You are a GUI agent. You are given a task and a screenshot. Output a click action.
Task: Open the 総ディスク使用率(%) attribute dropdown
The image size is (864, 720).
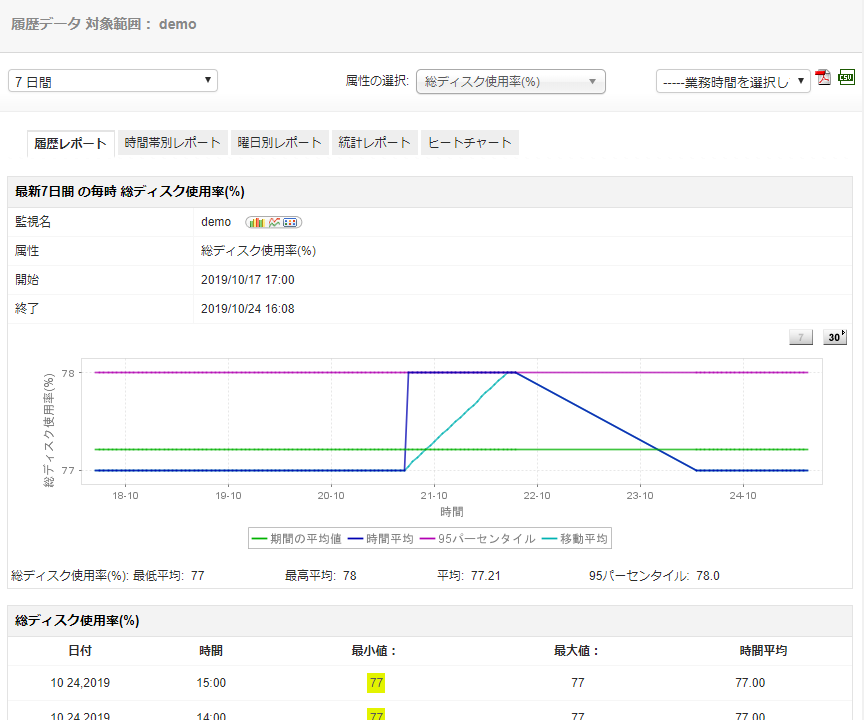[x=510, y=81]
